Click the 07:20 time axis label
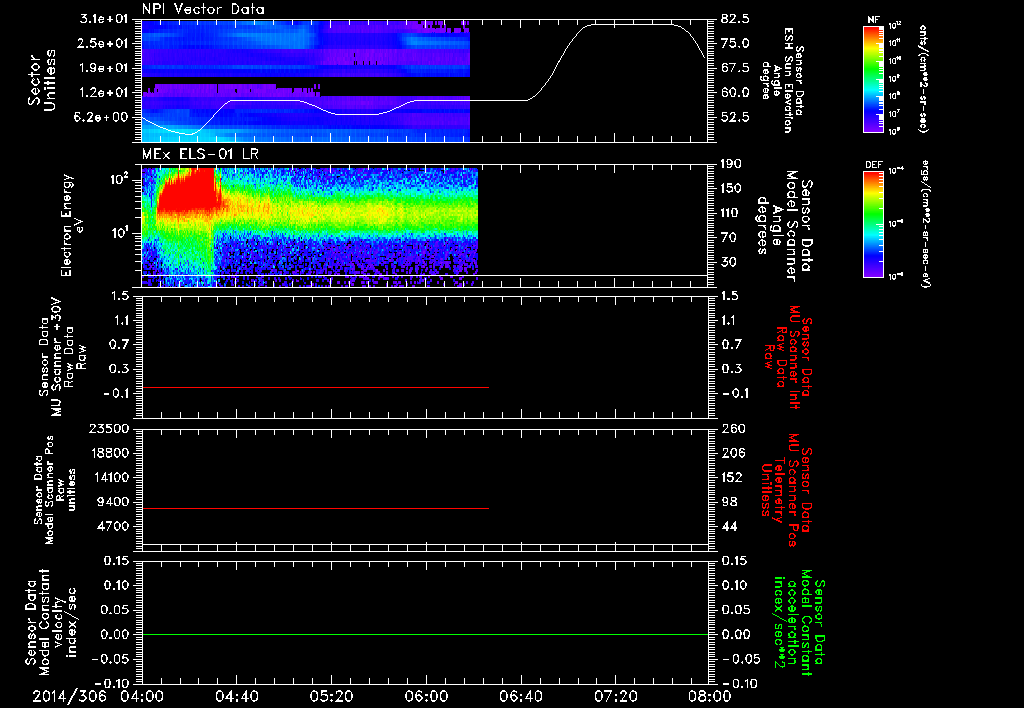This screenshot has width=1024, height=708. (615, 696)
